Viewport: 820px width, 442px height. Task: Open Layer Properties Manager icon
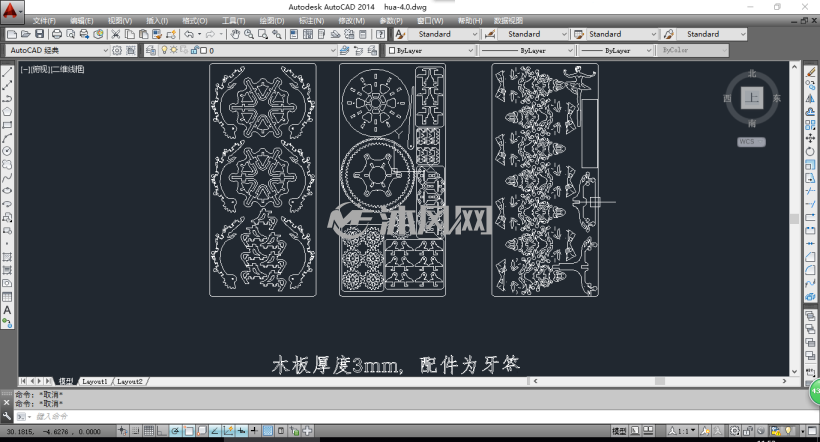coord(151,50)
